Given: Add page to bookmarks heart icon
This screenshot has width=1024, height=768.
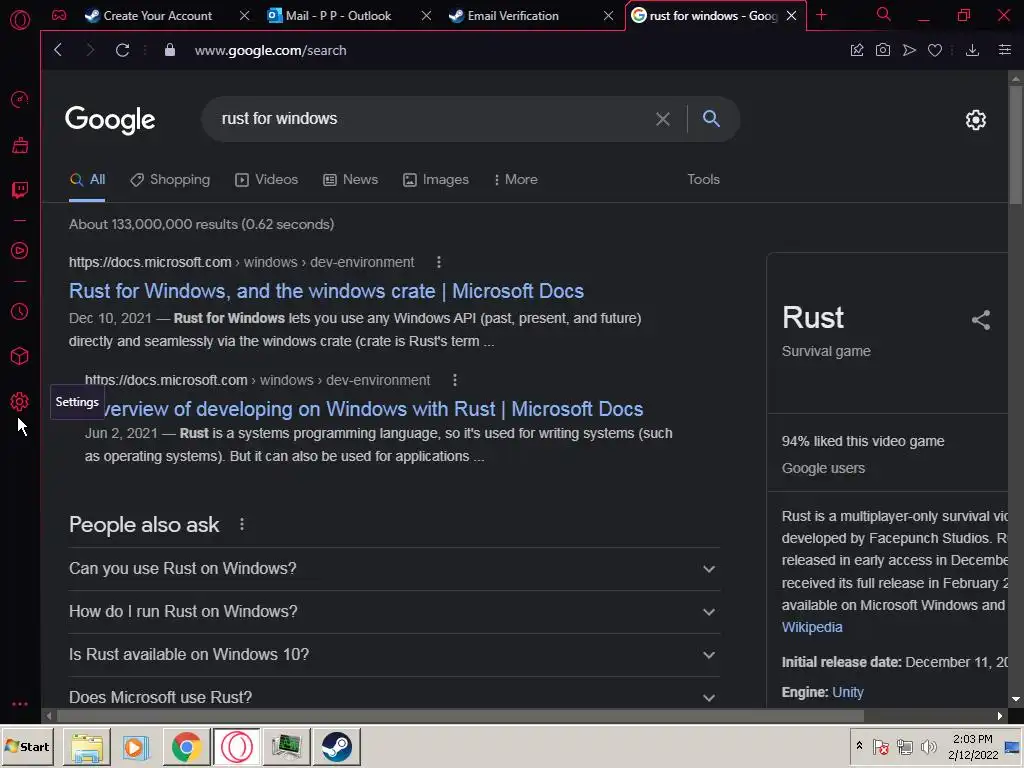Looking at the screenshot, I should pyautogui.click(x=935, y=50).
